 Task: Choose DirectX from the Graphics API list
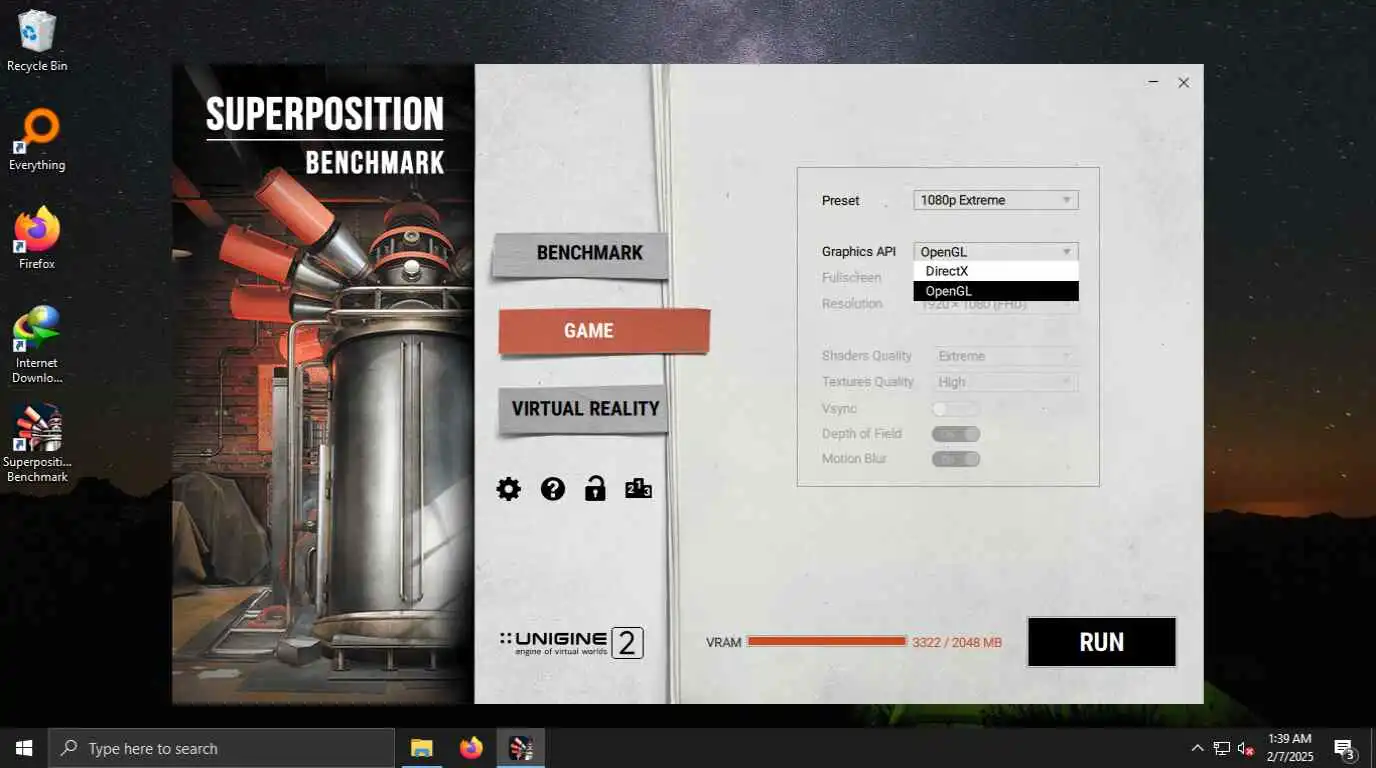(996, 271)
